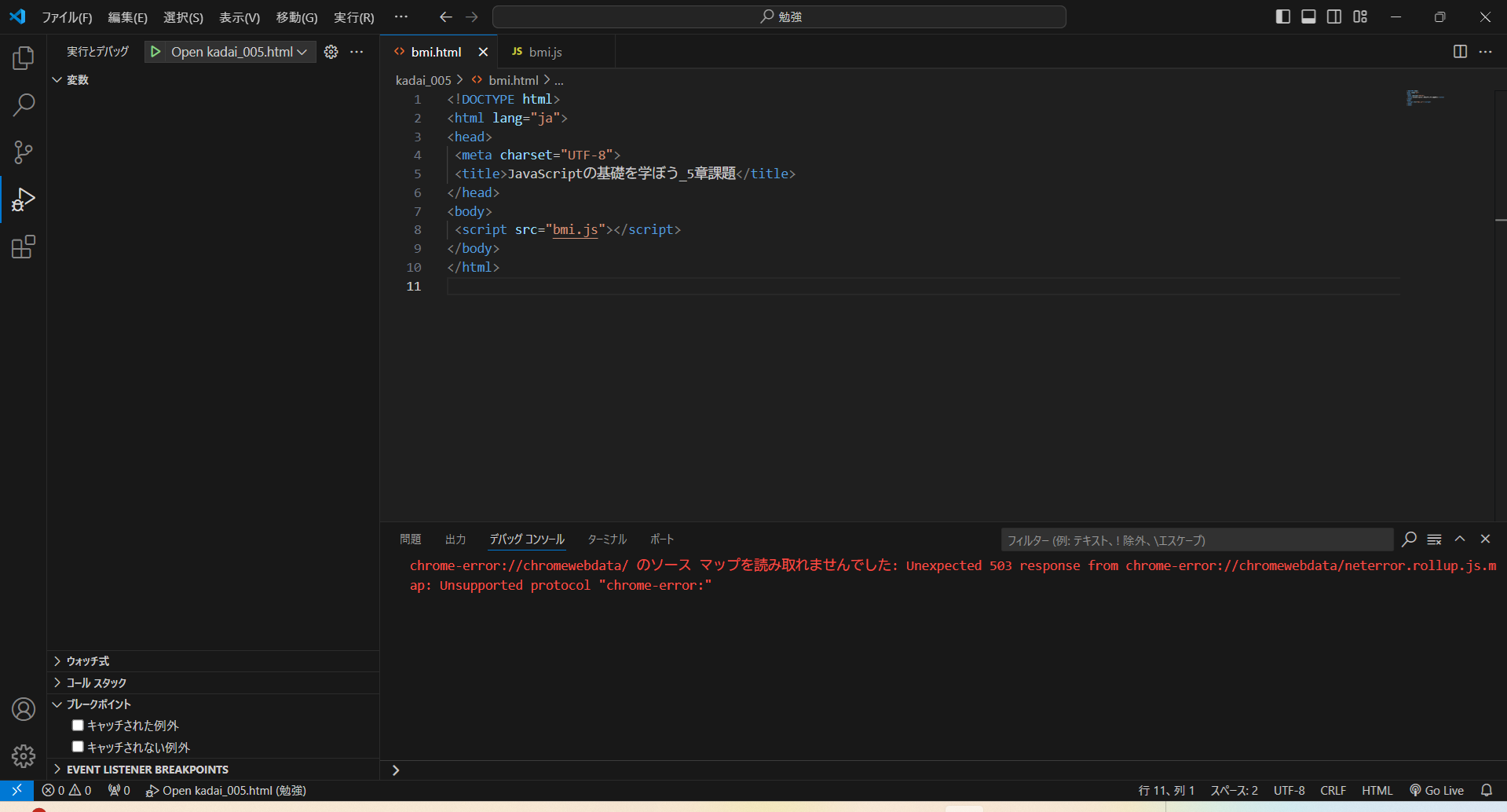The height and width of the screenshot is (812, 1507).
Task: Open the 編集(E) menu
Action: (x=128, y=17)
